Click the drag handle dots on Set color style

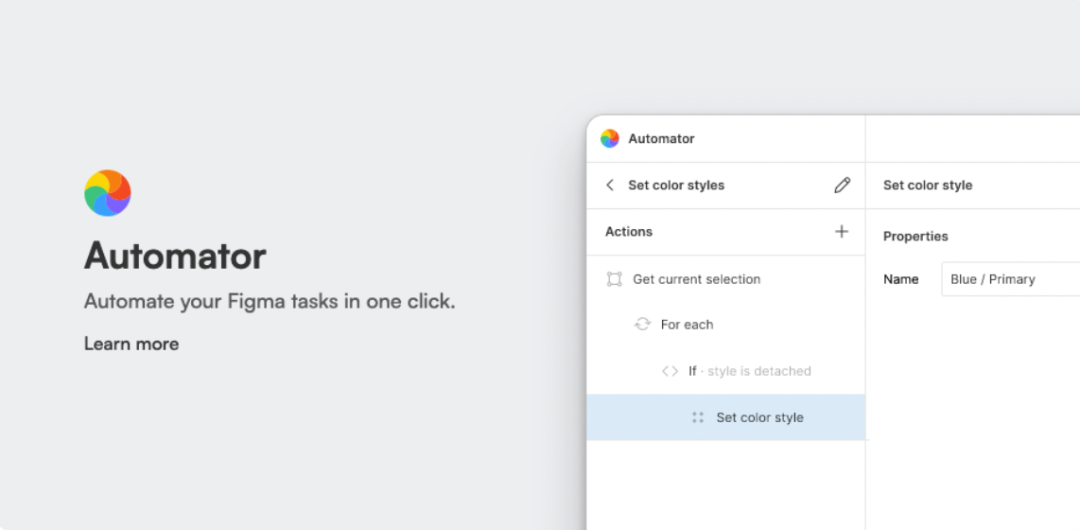(698, 418)
